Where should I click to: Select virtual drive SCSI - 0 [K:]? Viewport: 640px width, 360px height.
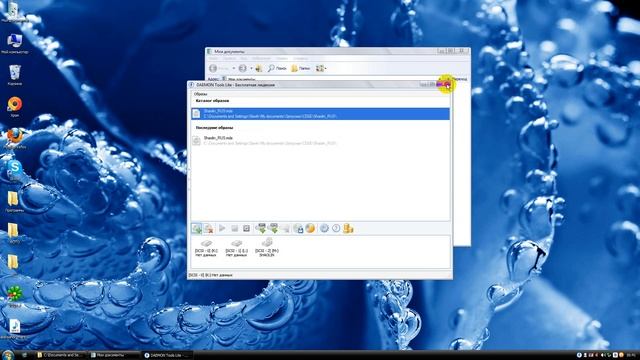(206, 248)
